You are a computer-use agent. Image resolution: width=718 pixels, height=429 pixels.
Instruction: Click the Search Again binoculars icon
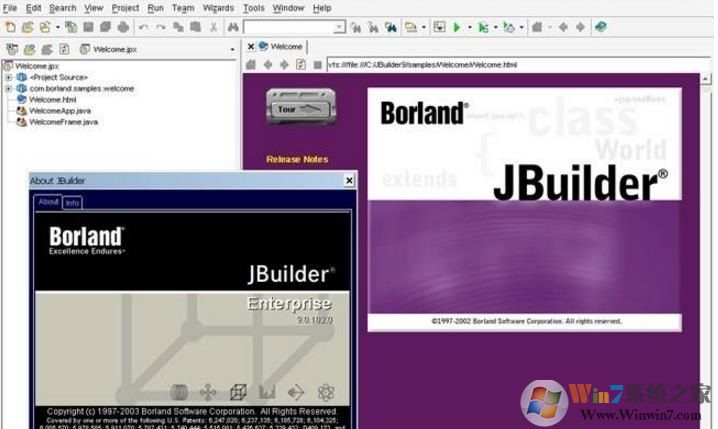356,27
